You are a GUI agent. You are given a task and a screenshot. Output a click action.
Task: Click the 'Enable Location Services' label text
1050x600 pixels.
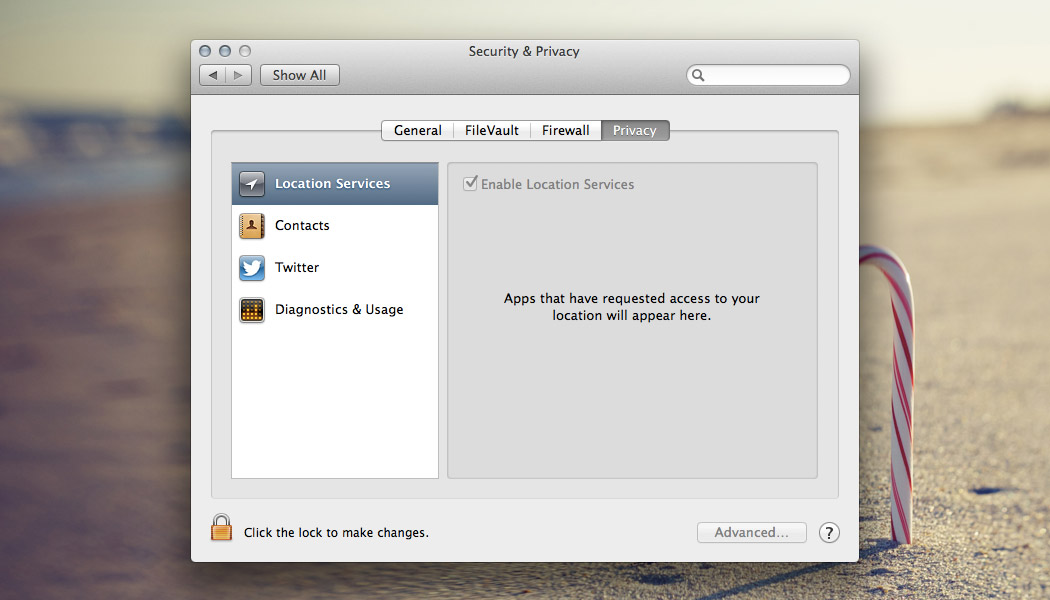click(557, 184)
